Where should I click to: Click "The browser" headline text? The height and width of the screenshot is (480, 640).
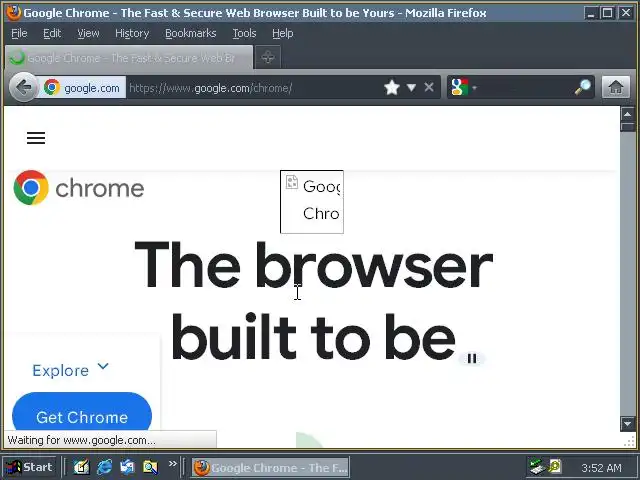click(x=313, y=264)
